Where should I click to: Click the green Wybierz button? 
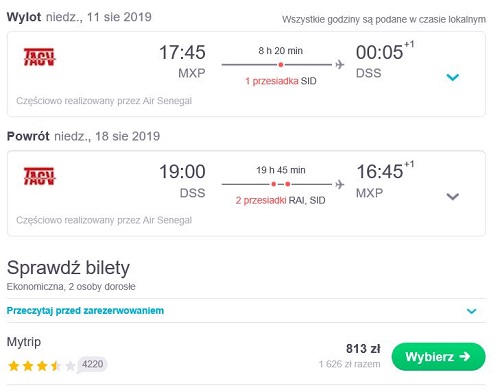tap(438, 357)
